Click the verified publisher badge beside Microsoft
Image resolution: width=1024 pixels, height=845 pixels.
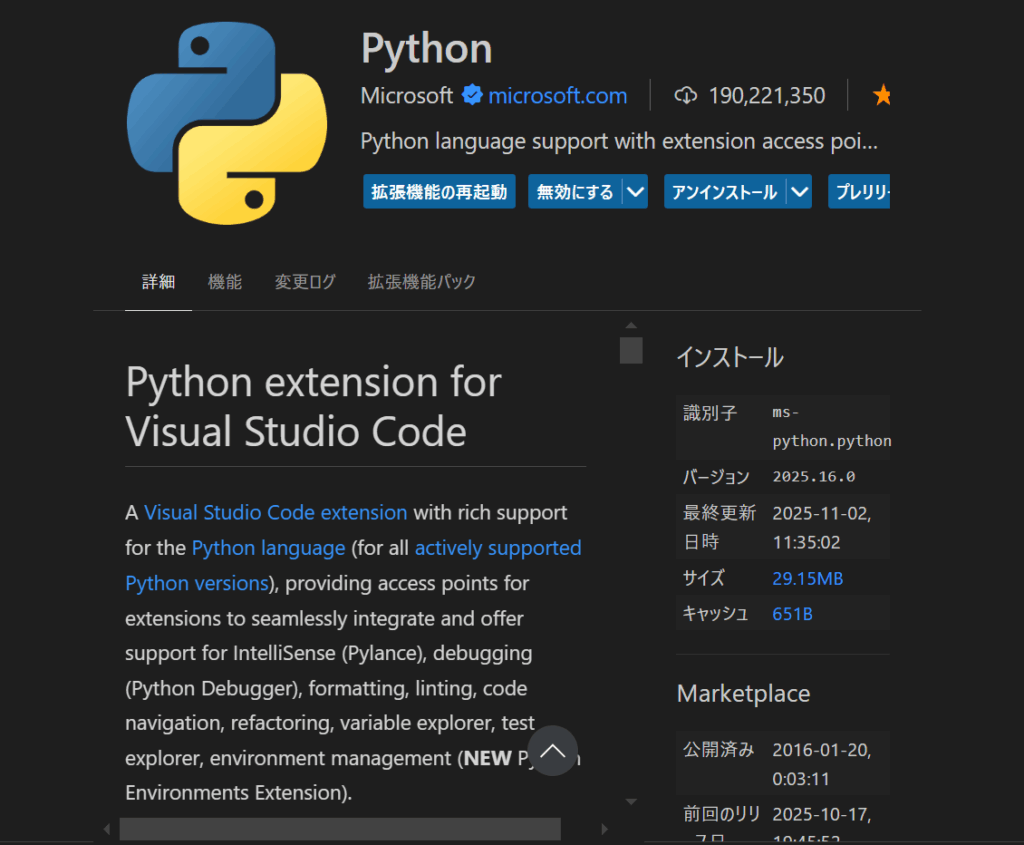coord(472,96)
